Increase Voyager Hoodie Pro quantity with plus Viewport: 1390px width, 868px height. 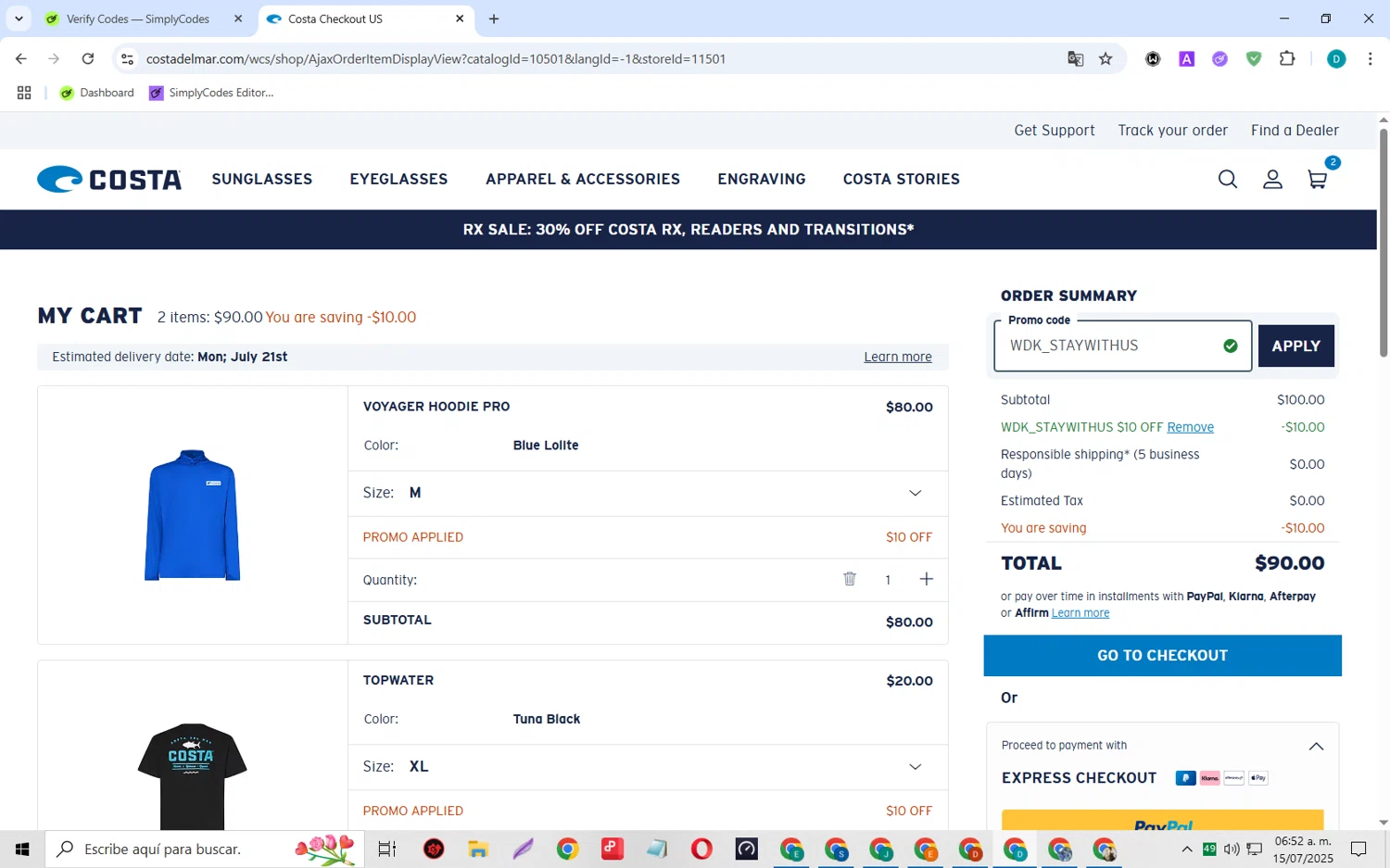pyautogui.click(x=926, y=579)
